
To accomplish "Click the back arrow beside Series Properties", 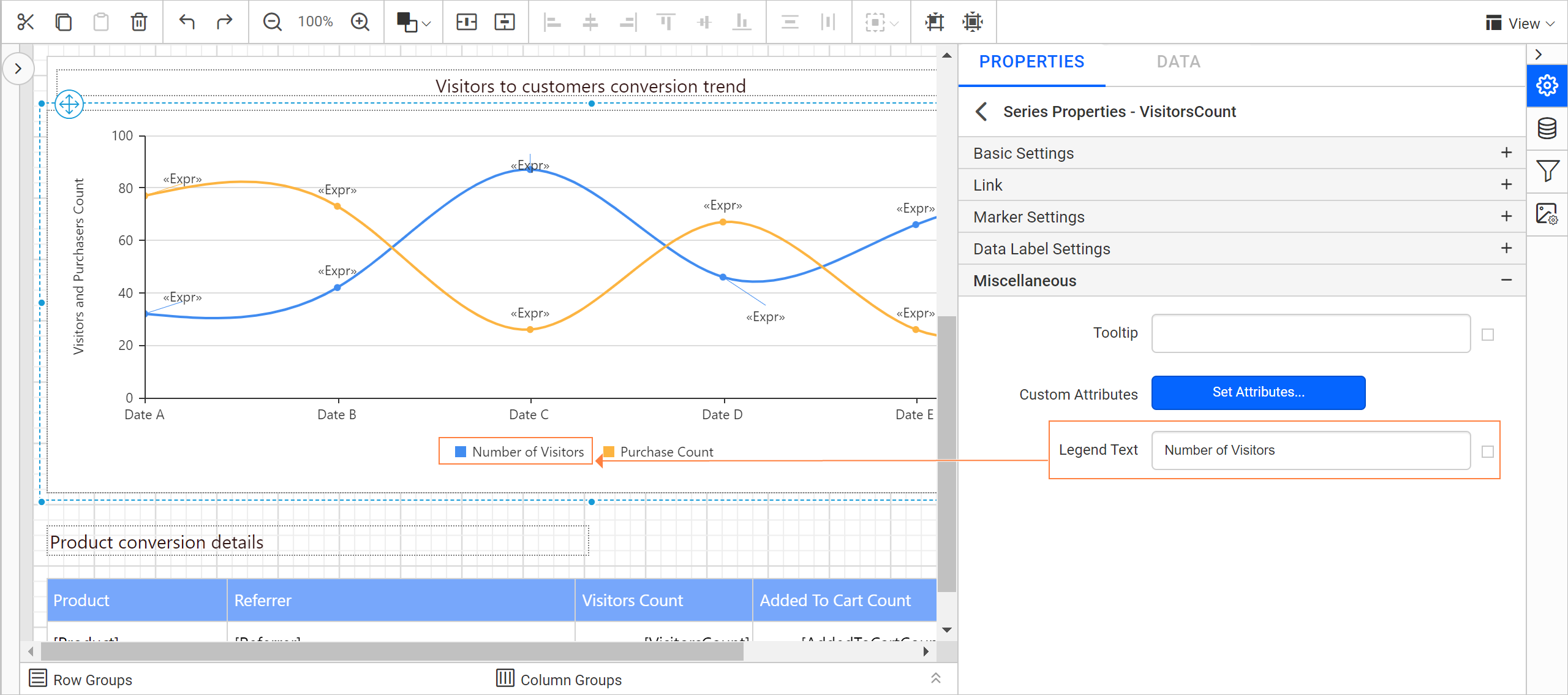I will [x=981, y=112].
